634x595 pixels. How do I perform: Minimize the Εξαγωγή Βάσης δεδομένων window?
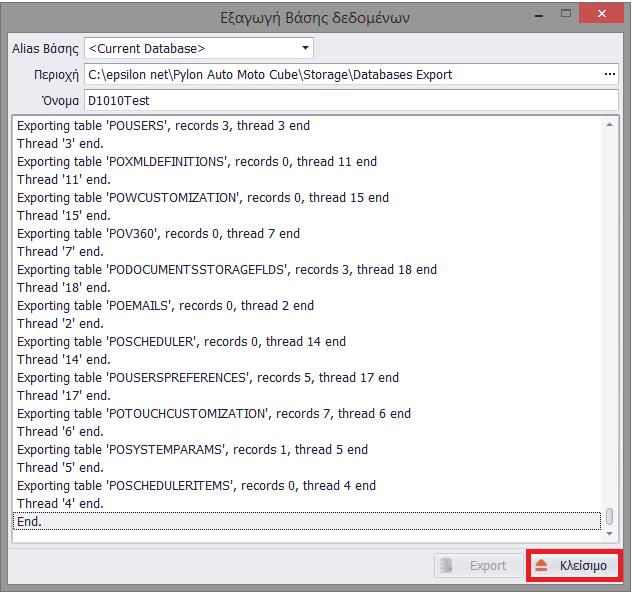tap(539, 16)
